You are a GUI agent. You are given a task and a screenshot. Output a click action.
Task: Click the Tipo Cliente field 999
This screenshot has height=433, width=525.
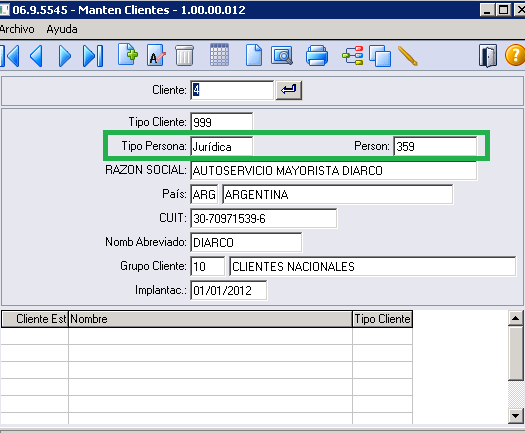click(221, 122)
